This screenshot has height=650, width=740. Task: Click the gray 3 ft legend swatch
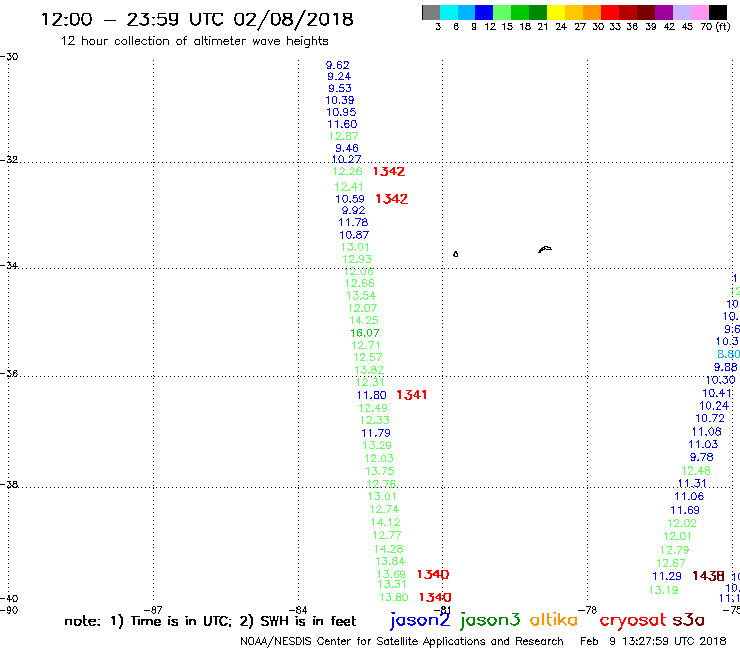[x=431, y=12]
